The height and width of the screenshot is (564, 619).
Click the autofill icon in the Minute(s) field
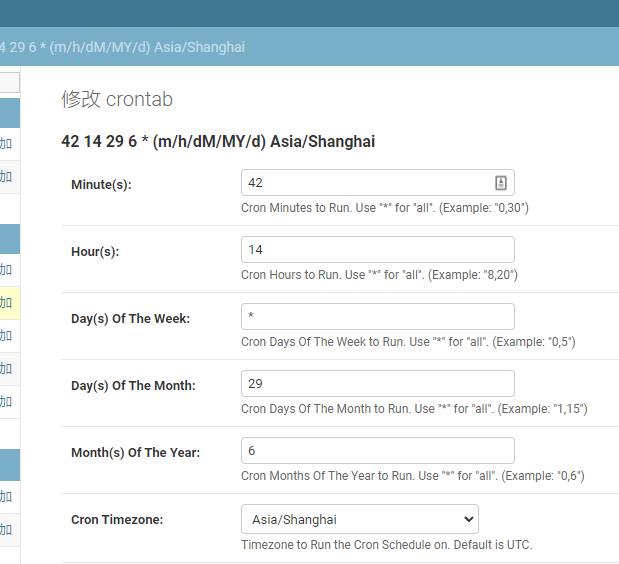pyautogui.click(x=501, y=183)
